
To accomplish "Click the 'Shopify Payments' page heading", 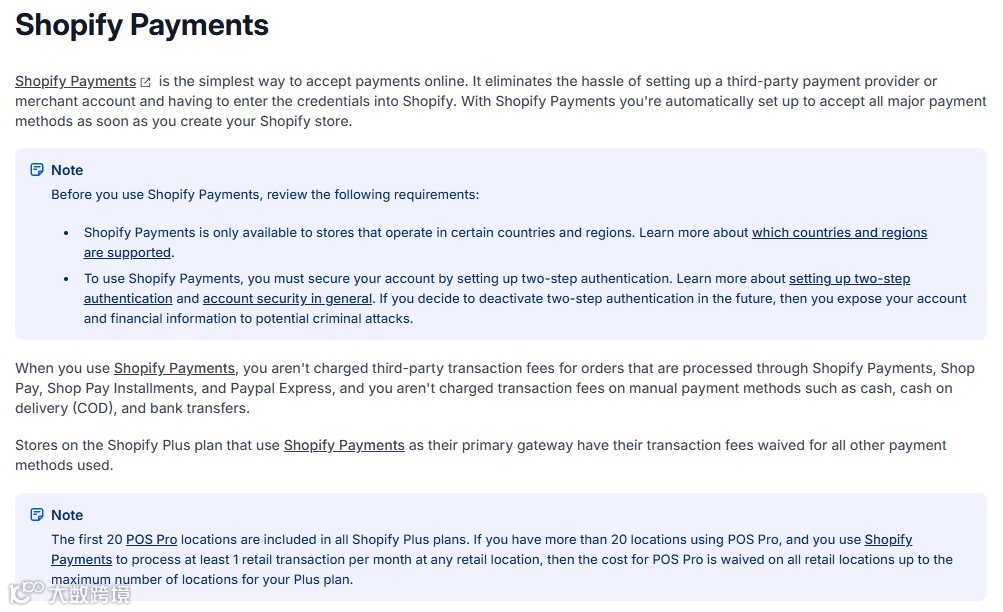I will [x=142, y=25].
